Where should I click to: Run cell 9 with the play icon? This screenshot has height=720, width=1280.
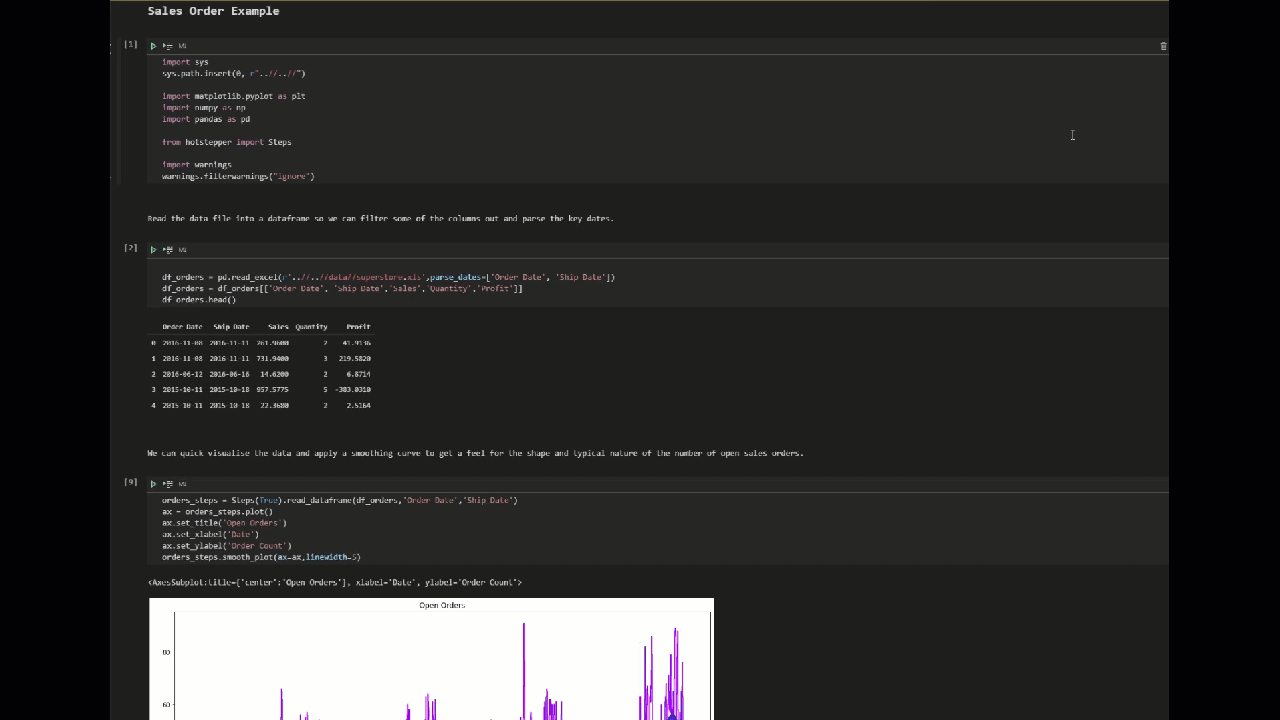[153, 484]
